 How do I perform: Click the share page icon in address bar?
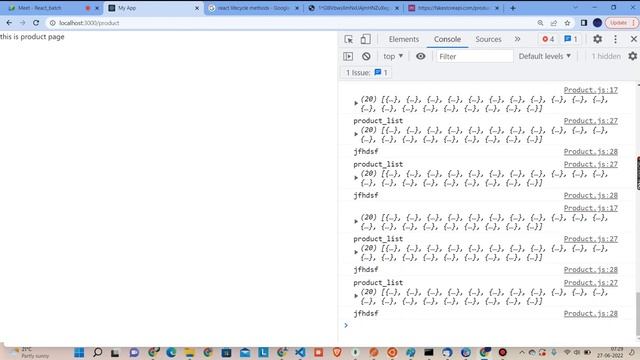coord(553,23)
